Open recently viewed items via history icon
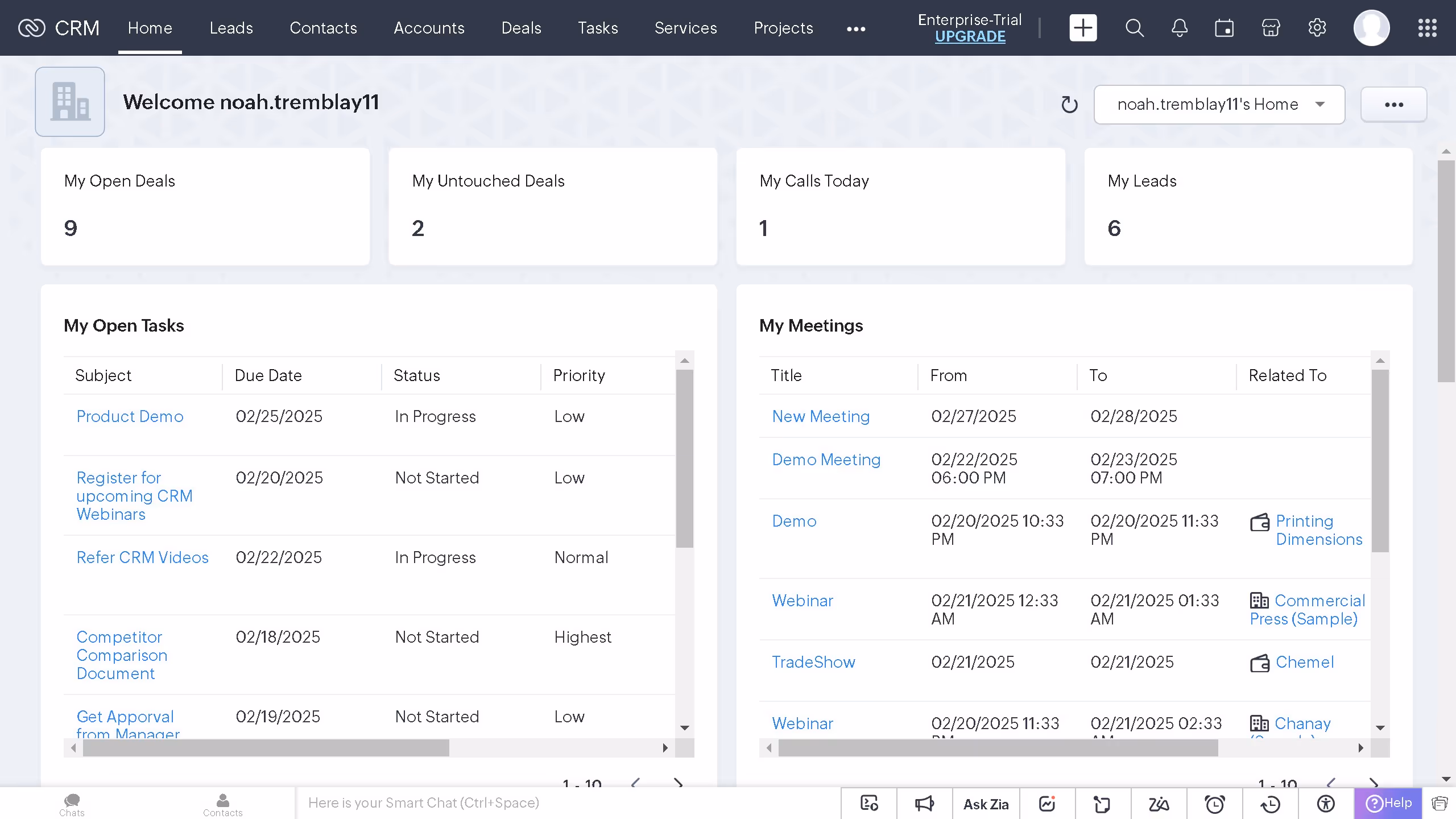1456x819 pixels. 1271,803
